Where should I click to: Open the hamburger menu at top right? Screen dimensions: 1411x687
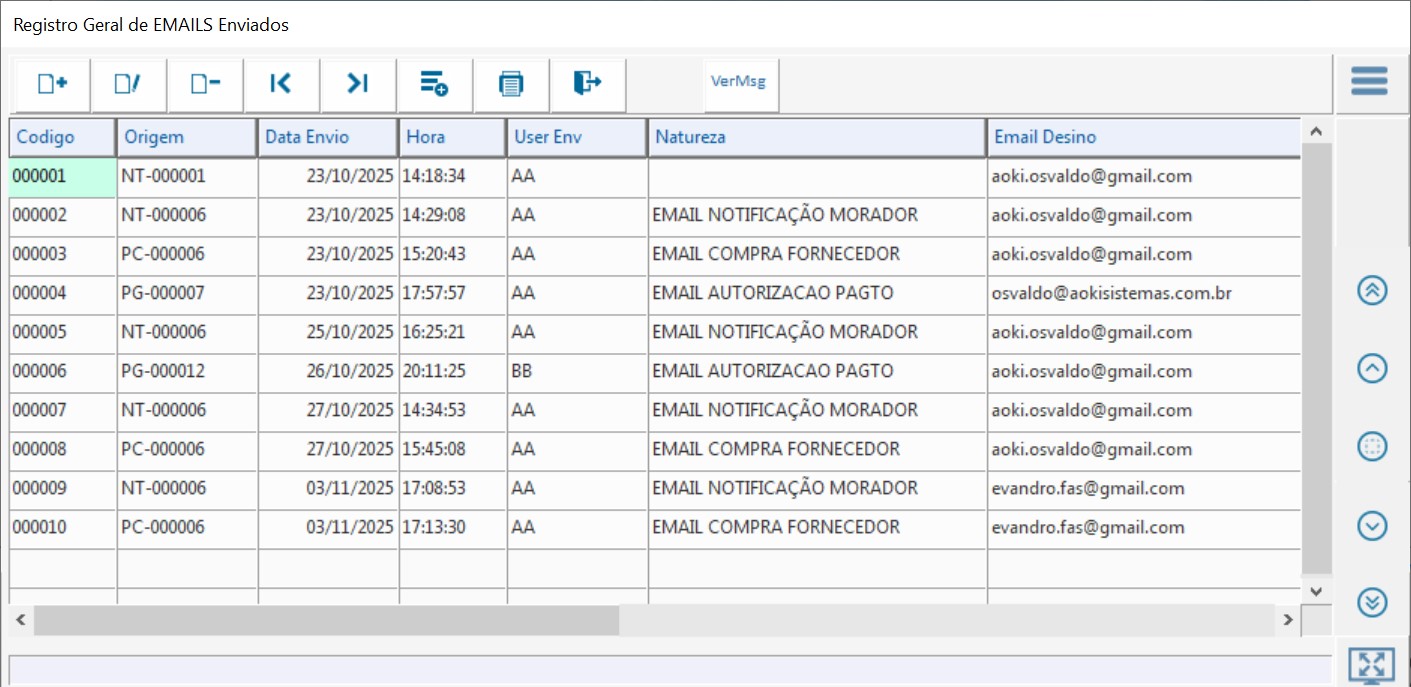pos(1369,81)
